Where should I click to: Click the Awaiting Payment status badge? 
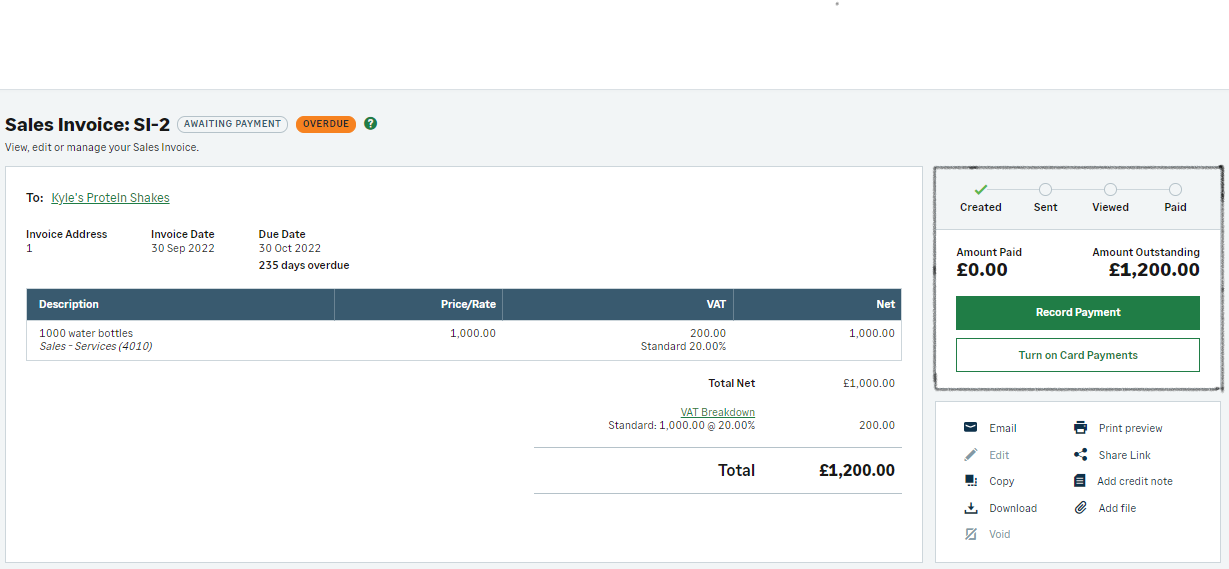click(x=233, y=124)
